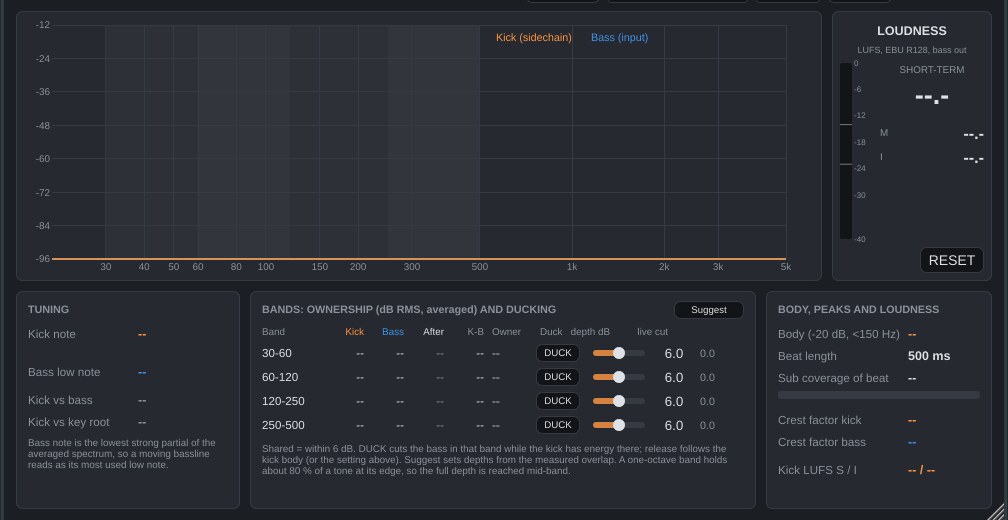Click the 250-500 live cut value 0.0

[x=707, y=426]
